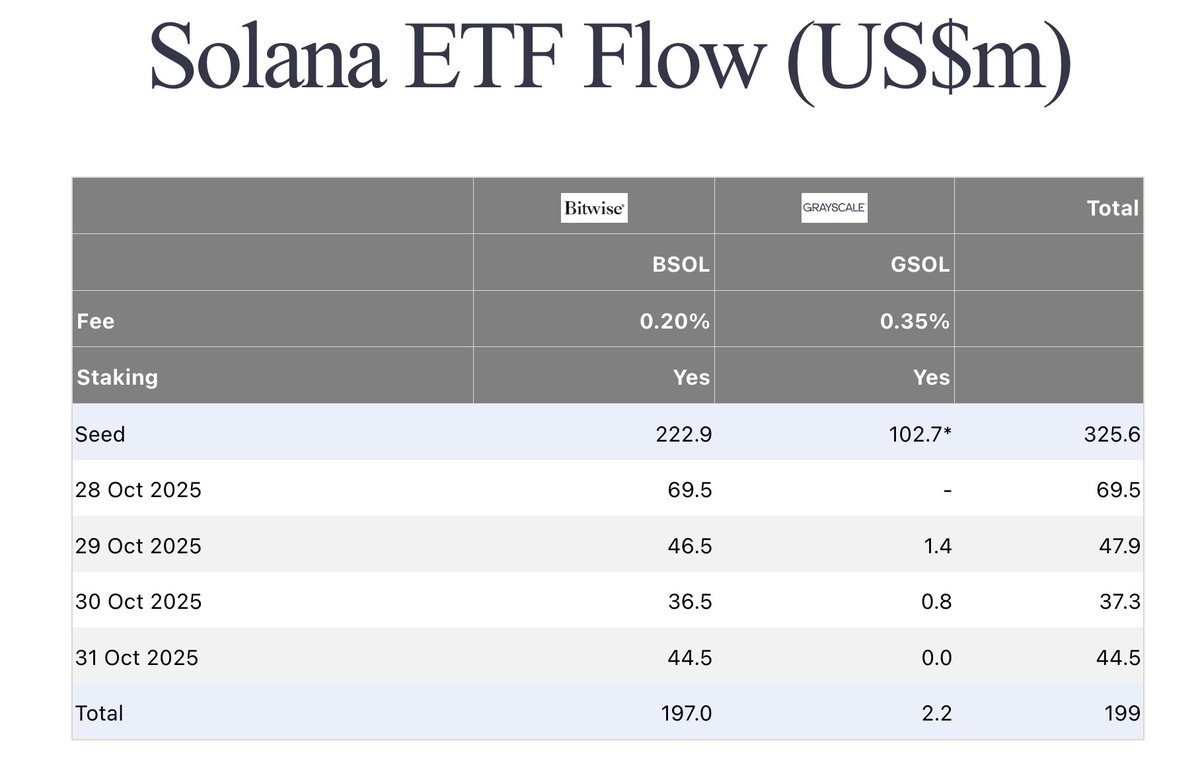Click the 28 Oct 2025 row label
1200x784 pixels.
pyautogui.click(x=138, y=489)
